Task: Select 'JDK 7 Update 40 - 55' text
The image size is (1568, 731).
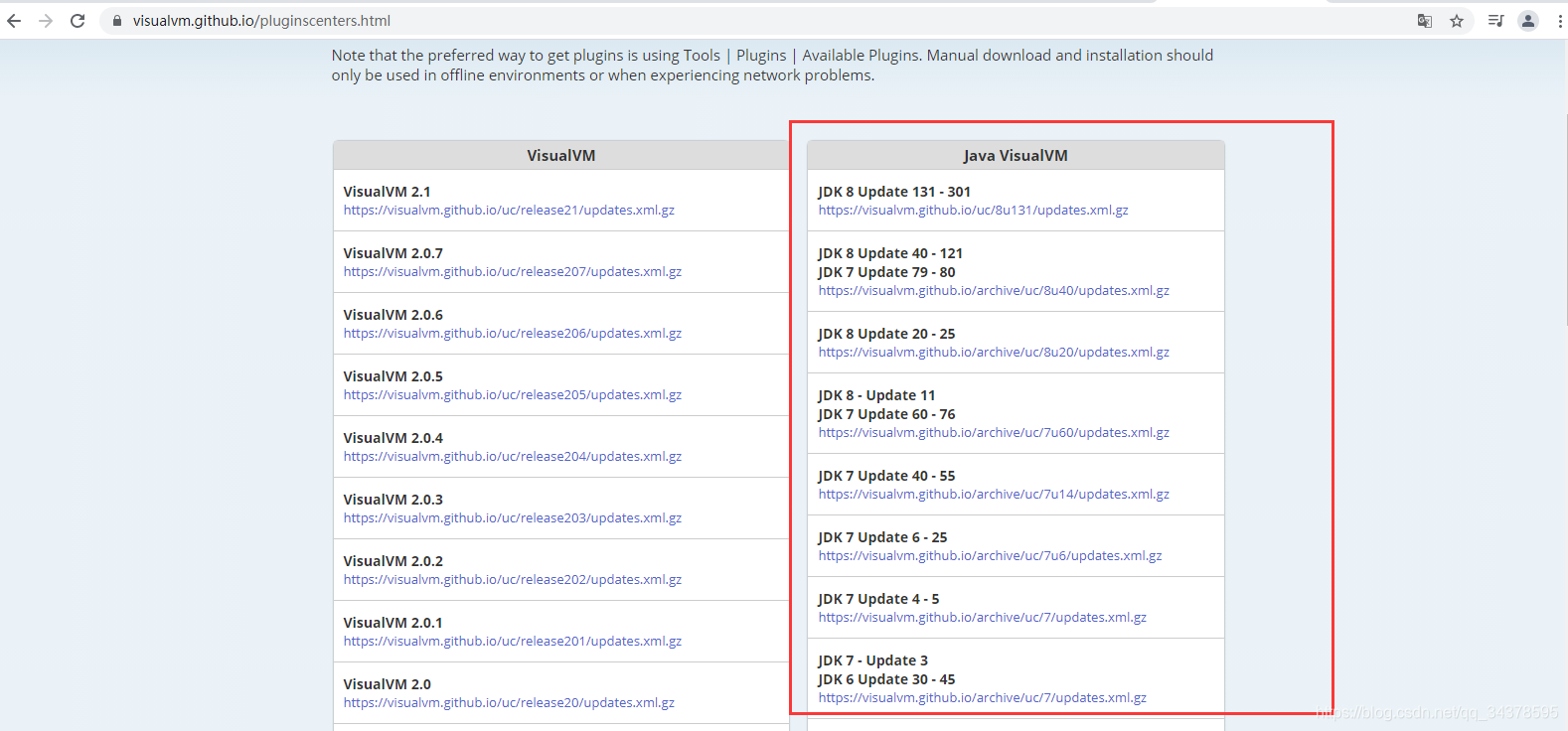Action: point(886,476)
